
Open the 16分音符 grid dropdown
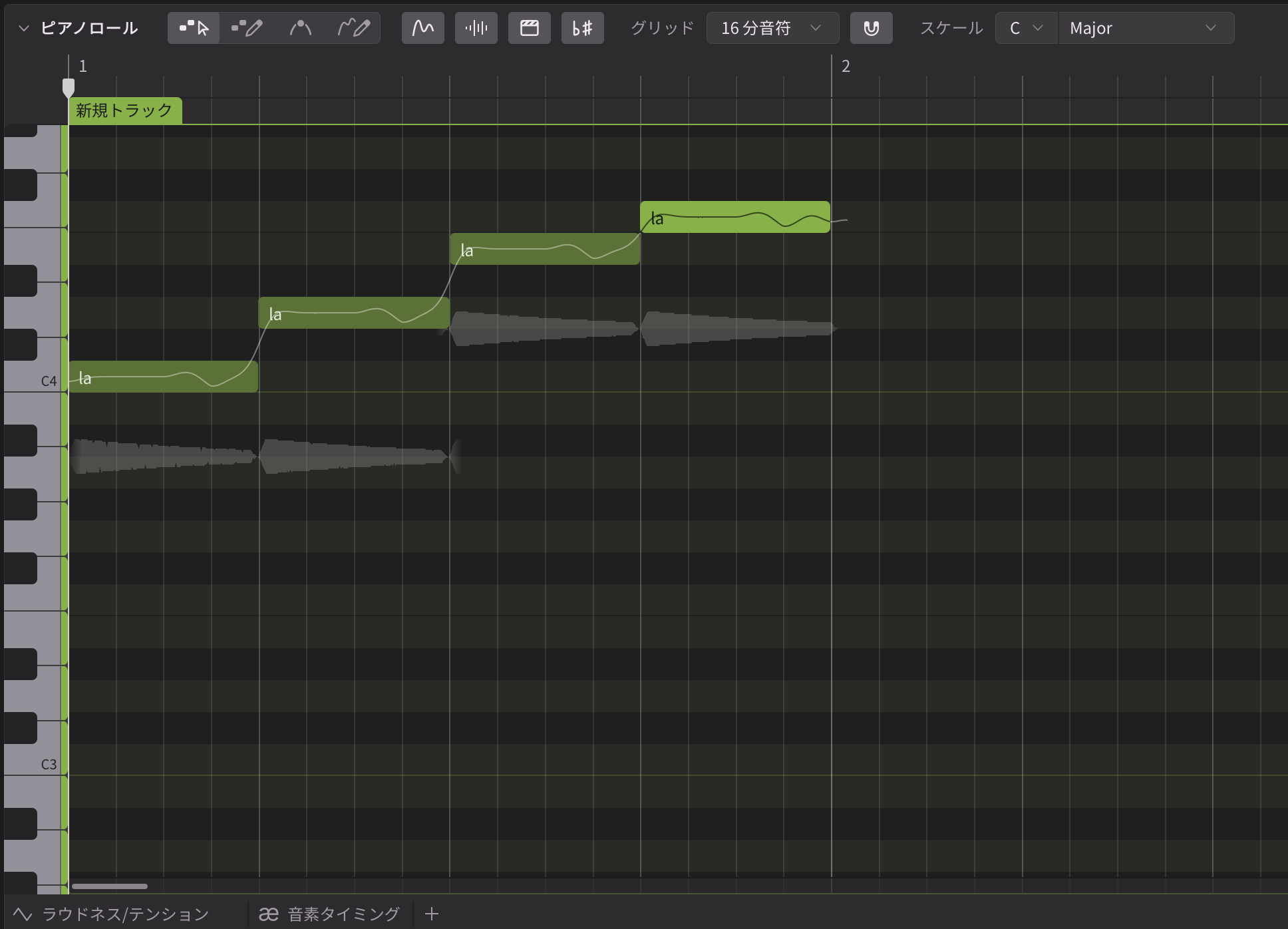pos(772,28)
